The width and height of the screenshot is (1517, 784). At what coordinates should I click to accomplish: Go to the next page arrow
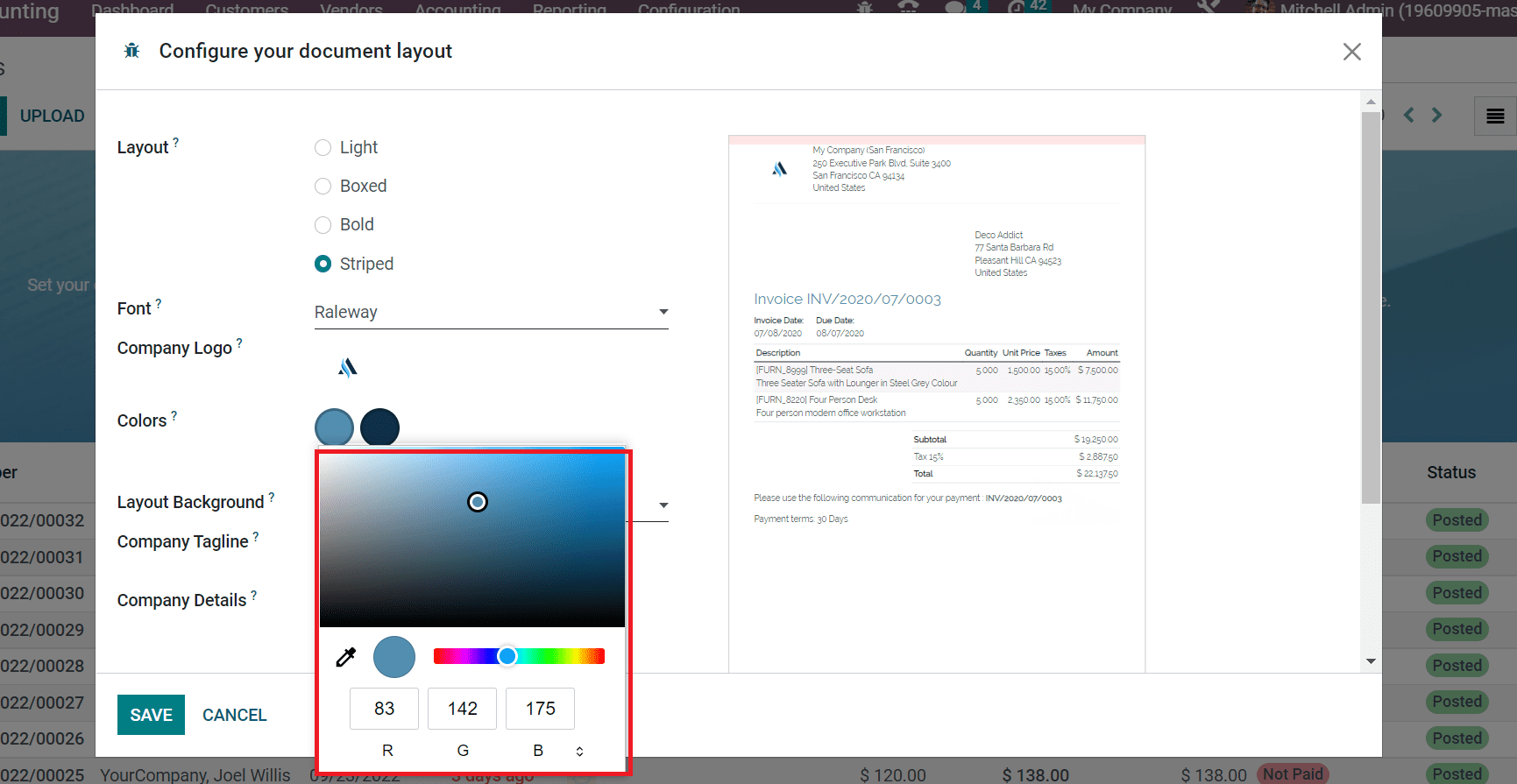[x=1436, y=115]
